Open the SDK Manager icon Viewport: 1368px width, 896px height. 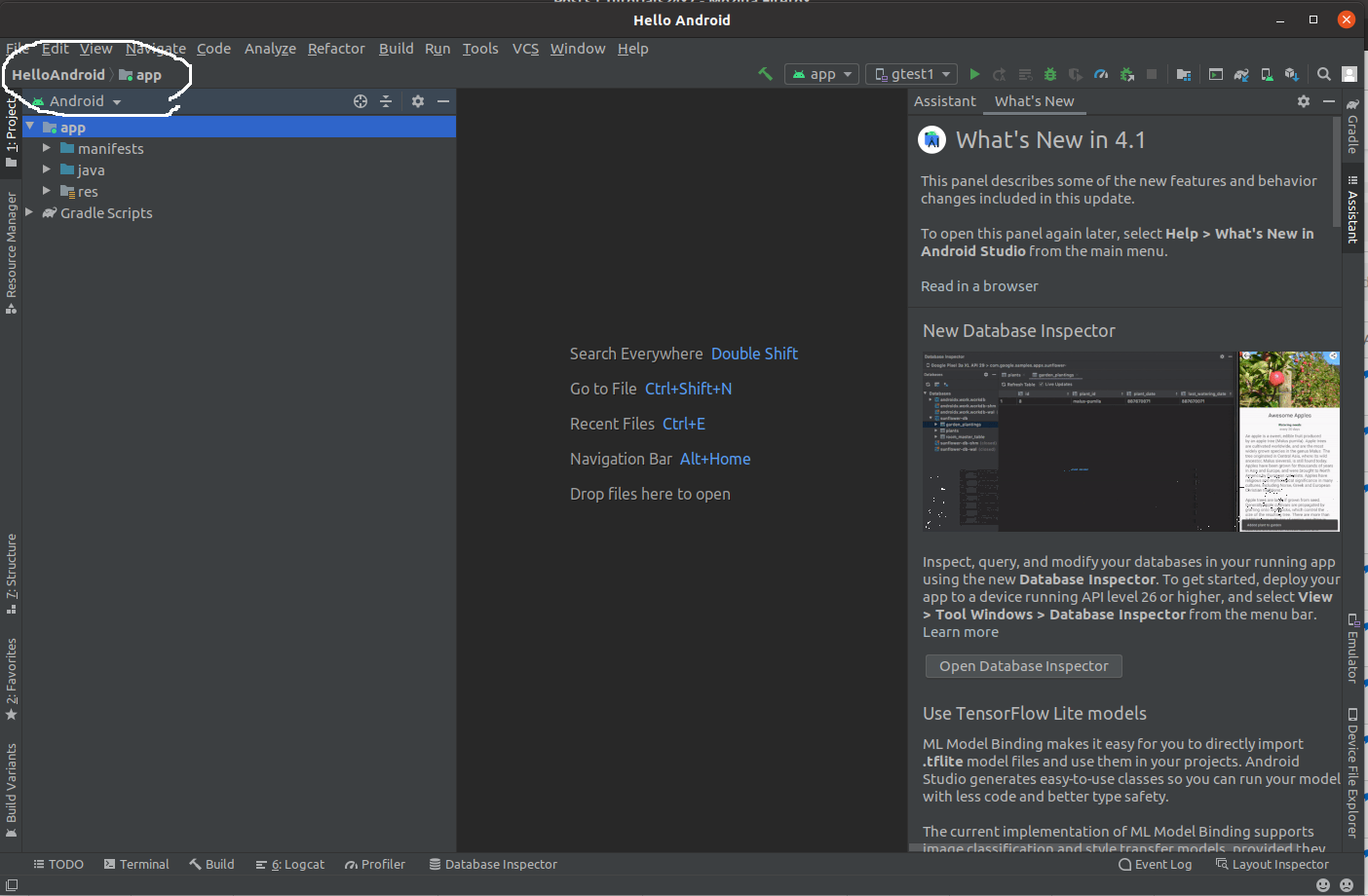pyautogui.click(x=1292, y=74)
